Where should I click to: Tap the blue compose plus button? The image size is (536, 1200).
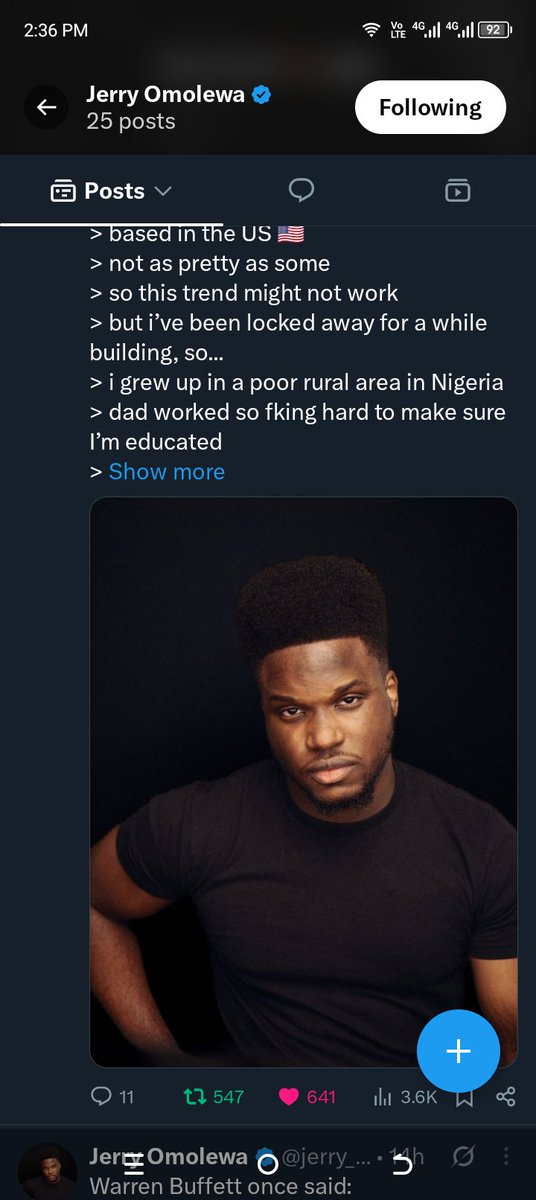click(x=458, y=1051)
